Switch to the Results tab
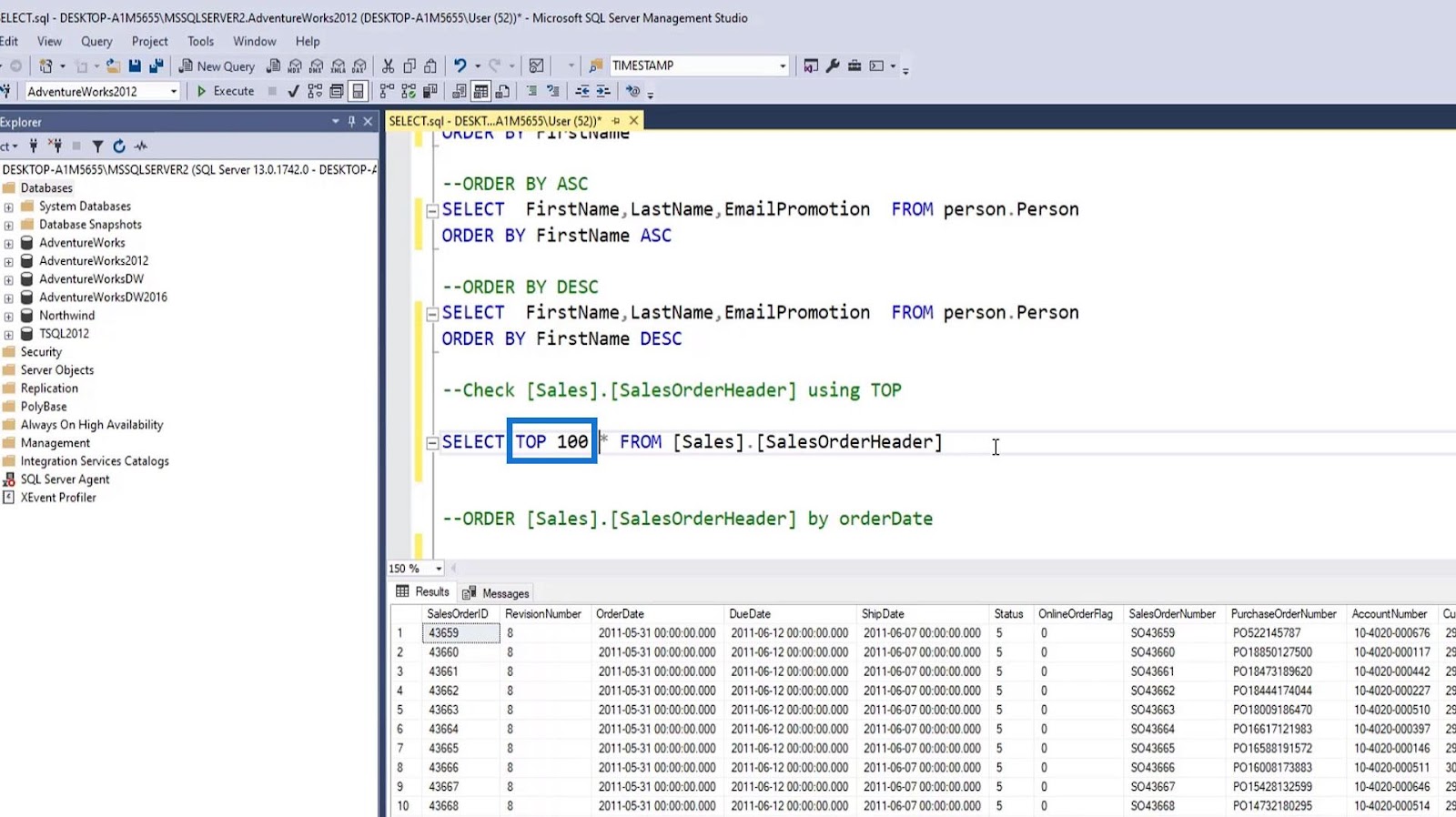 click(422, 592)
